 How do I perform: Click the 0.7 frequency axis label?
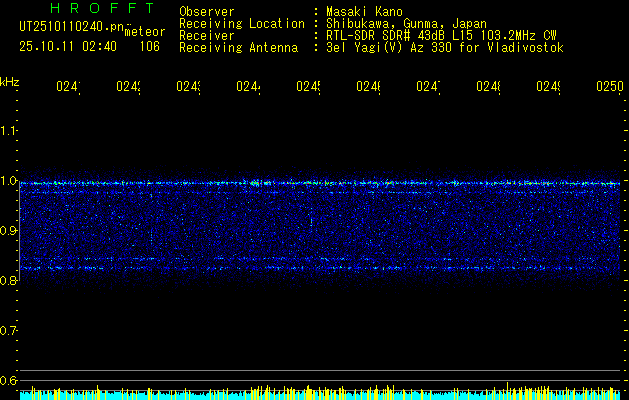pyautogui.click(x=8, y=331)
